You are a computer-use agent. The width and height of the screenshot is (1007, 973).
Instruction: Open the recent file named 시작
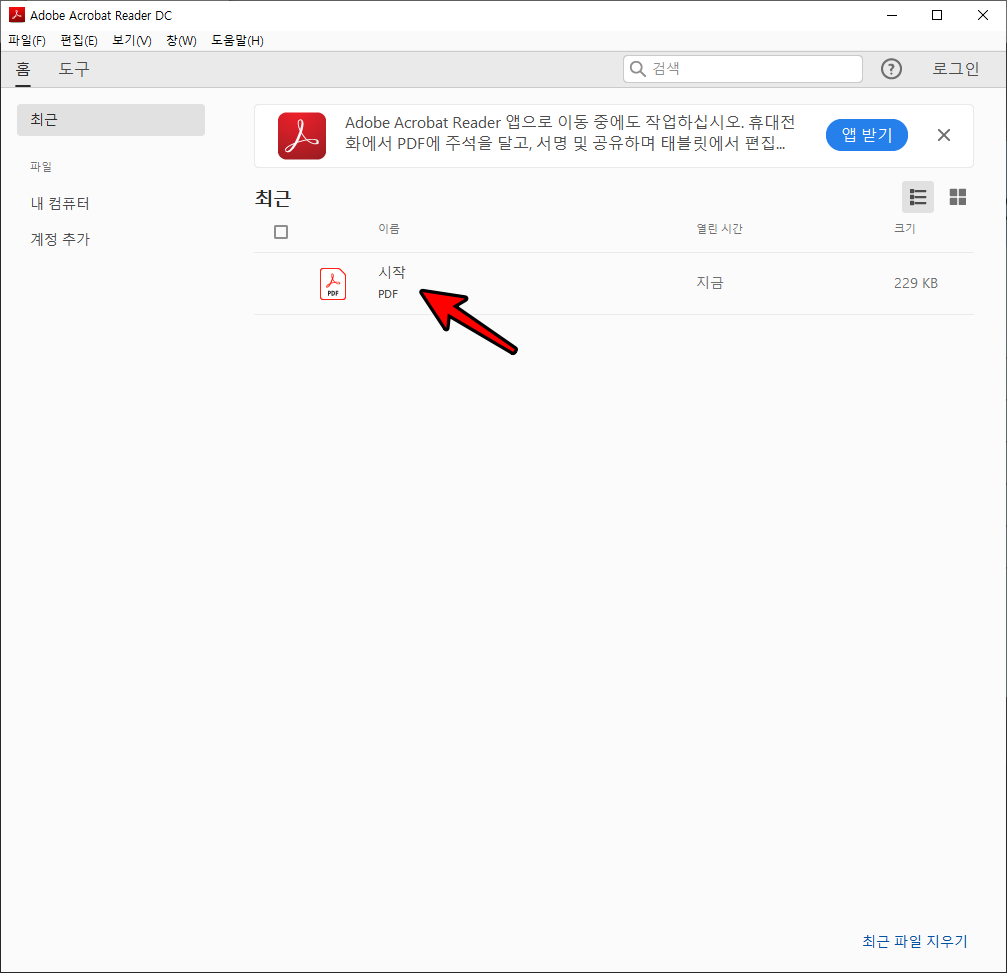coord(391,272)
